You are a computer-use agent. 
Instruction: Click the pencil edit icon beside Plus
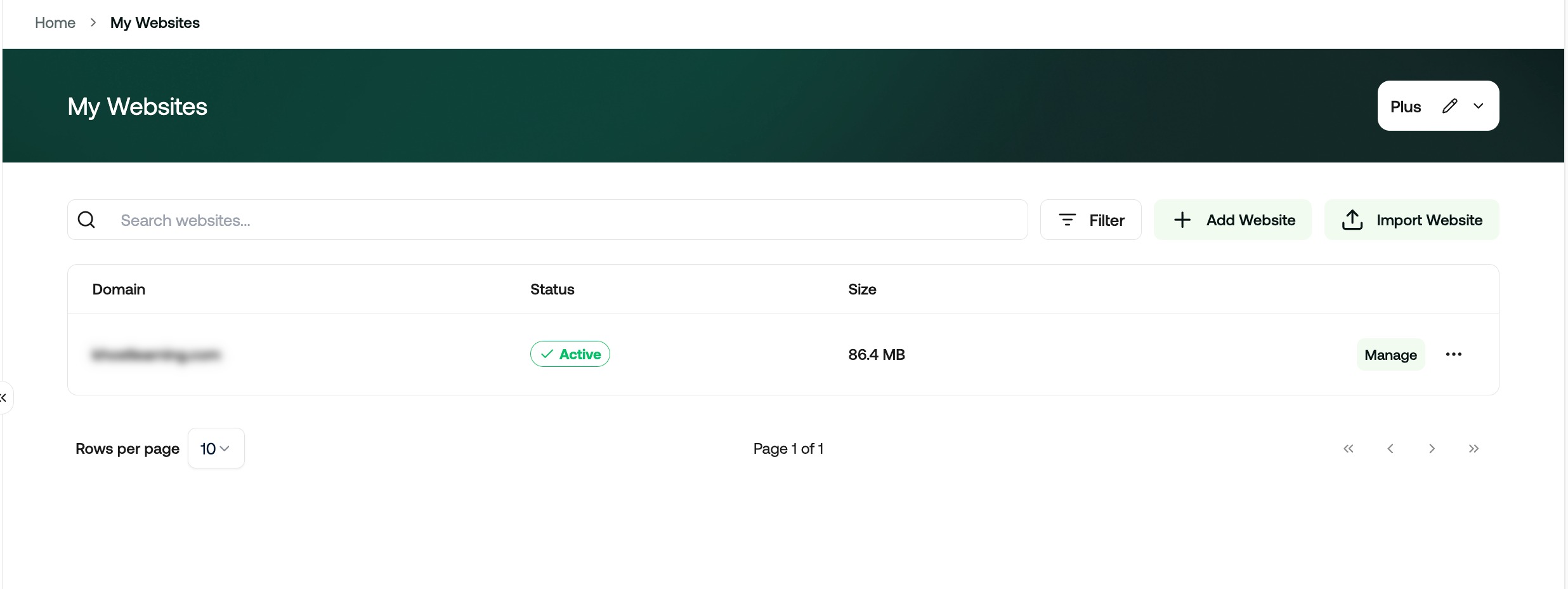tap(1449, 106)
